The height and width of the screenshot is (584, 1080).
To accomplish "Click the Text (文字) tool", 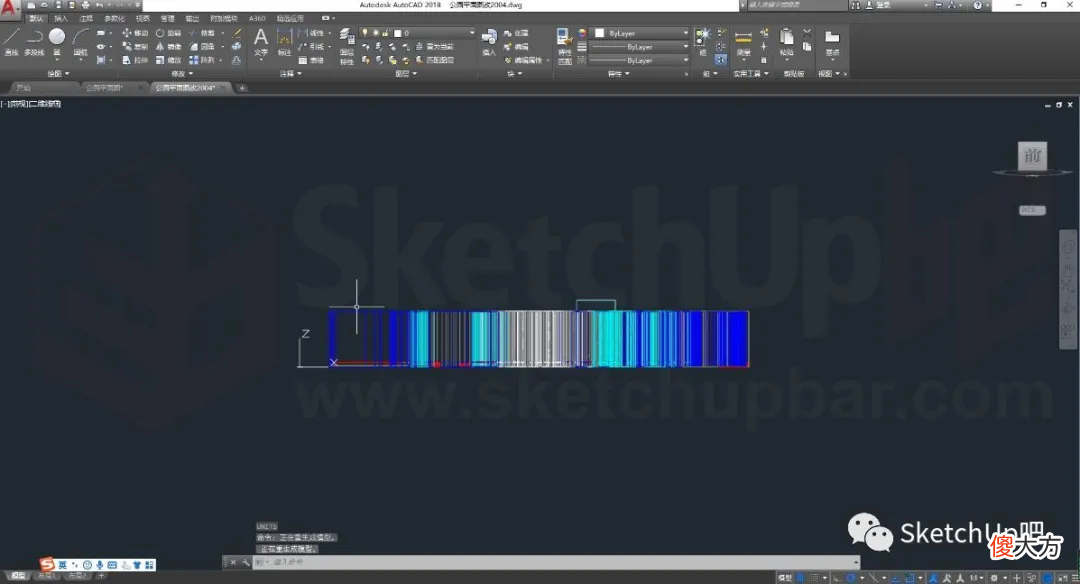I will click(261, 41).
